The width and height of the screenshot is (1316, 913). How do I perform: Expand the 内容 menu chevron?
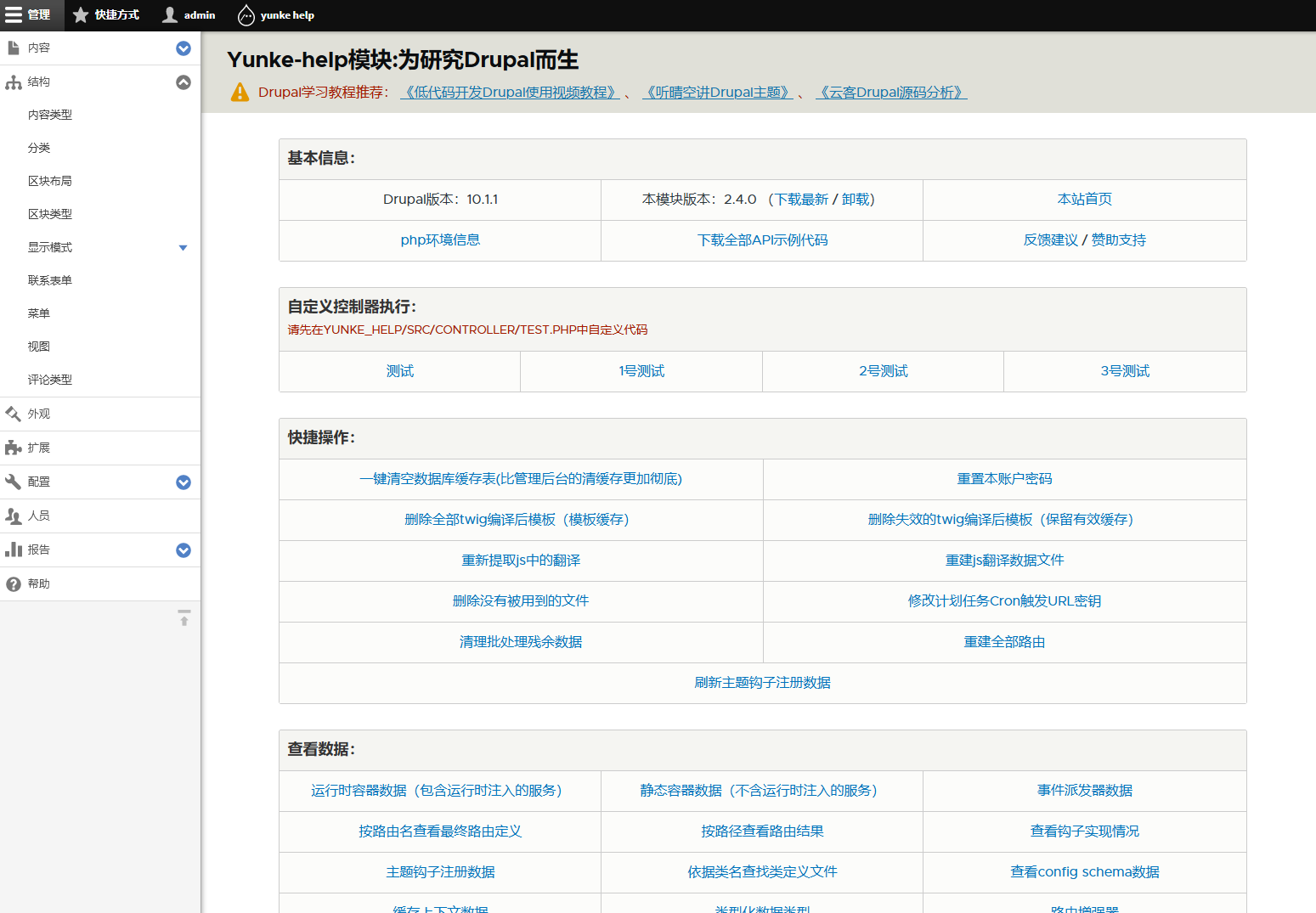point(184,48)
